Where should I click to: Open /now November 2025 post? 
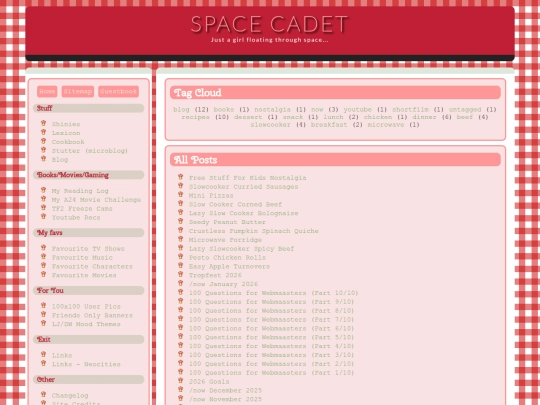[x=225, y=399]
